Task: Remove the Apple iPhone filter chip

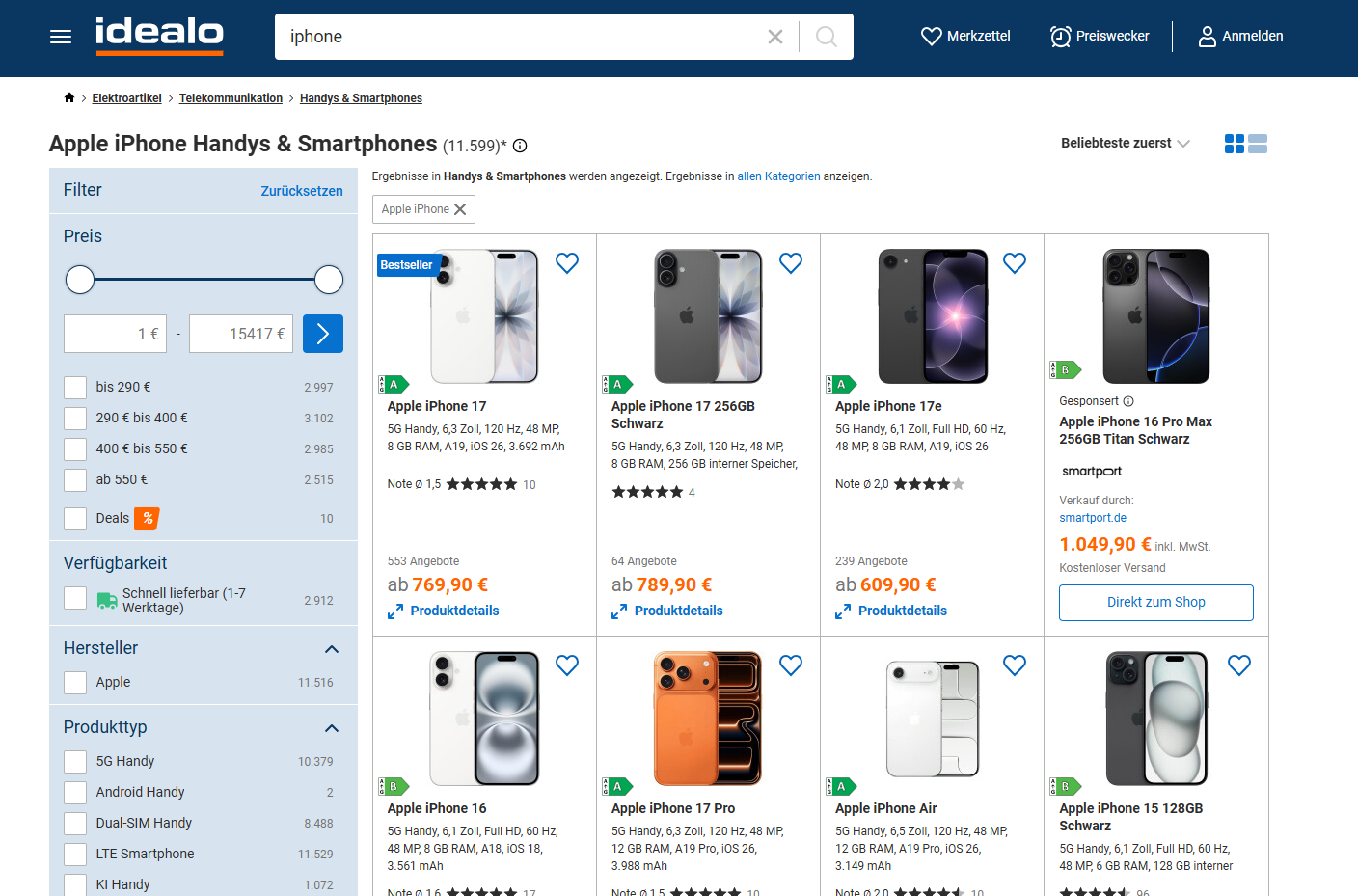Action: [x=460, y=209]
